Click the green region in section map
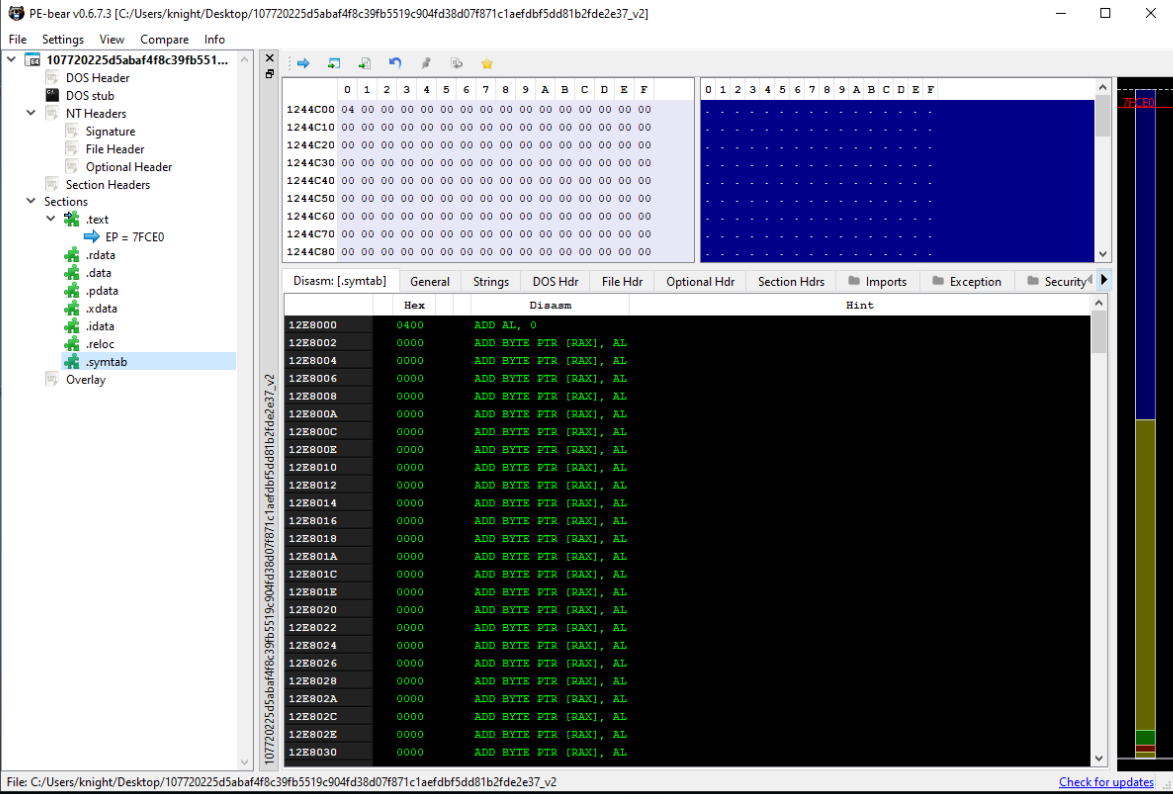Screen dimensions: 1173x794 [x=1146, y=737]
